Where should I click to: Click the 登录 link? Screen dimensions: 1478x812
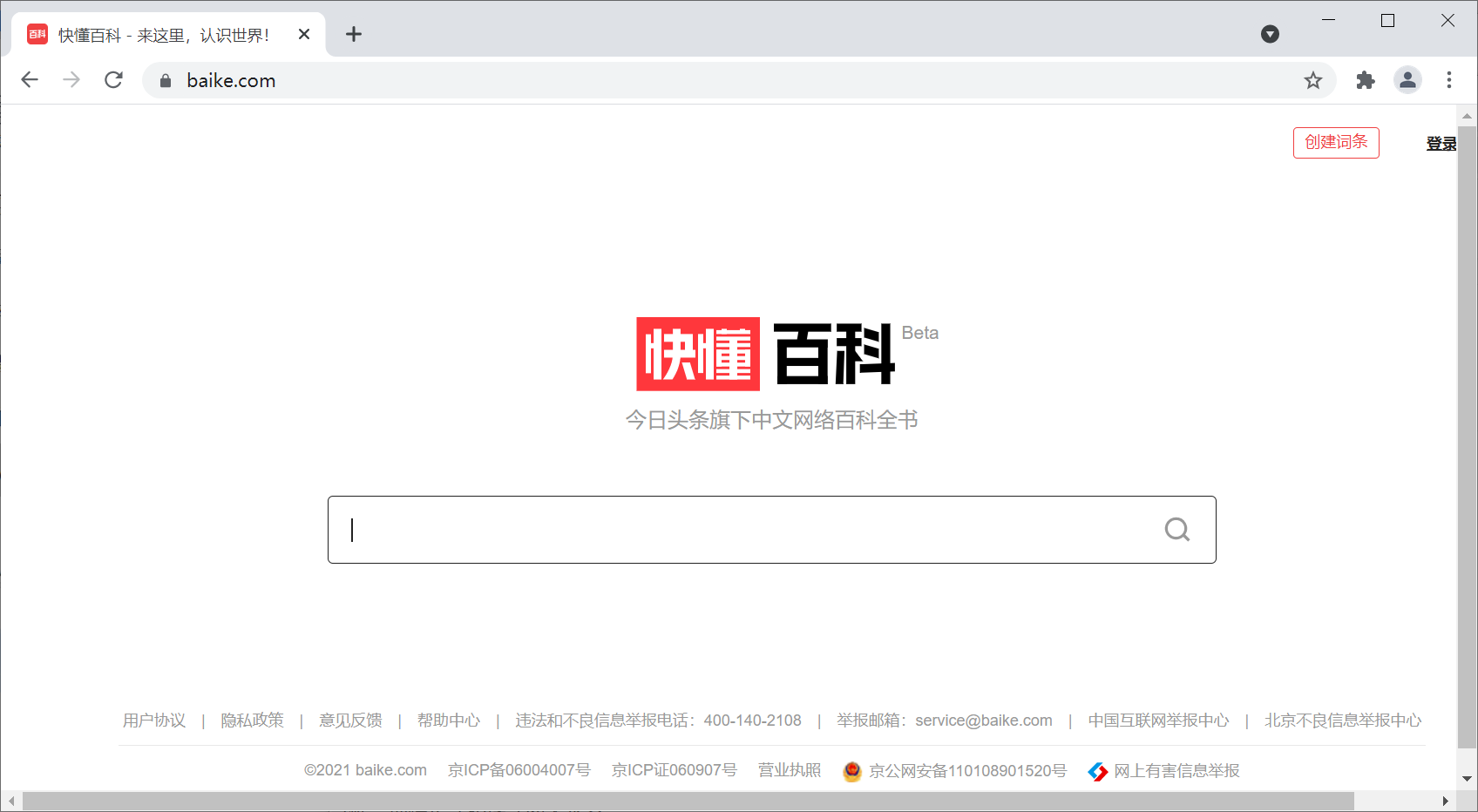[x=1441, y=143]
